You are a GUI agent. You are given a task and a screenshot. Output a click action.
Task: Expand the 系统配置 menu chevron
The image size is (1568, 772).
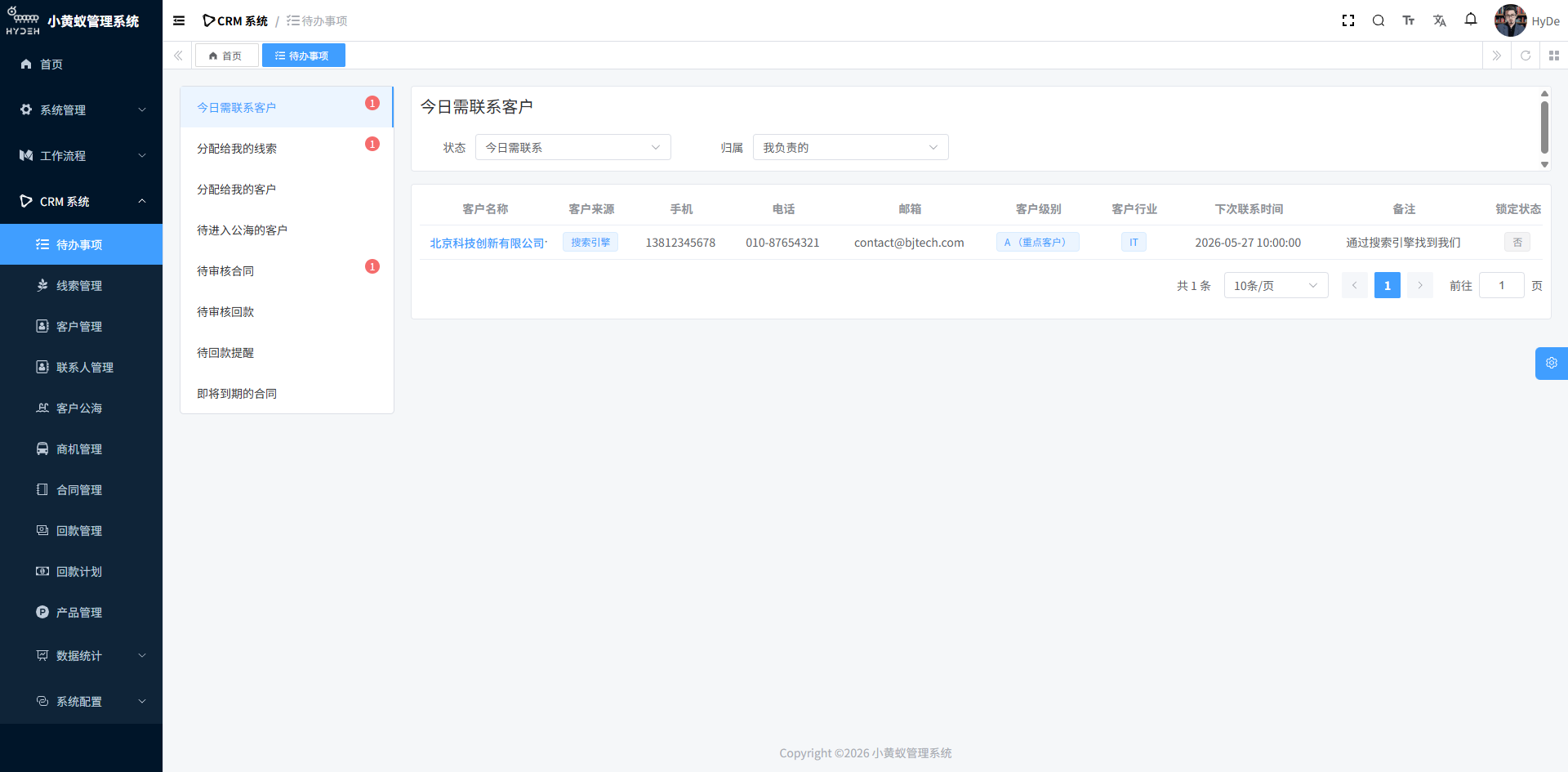pos(142,701)
